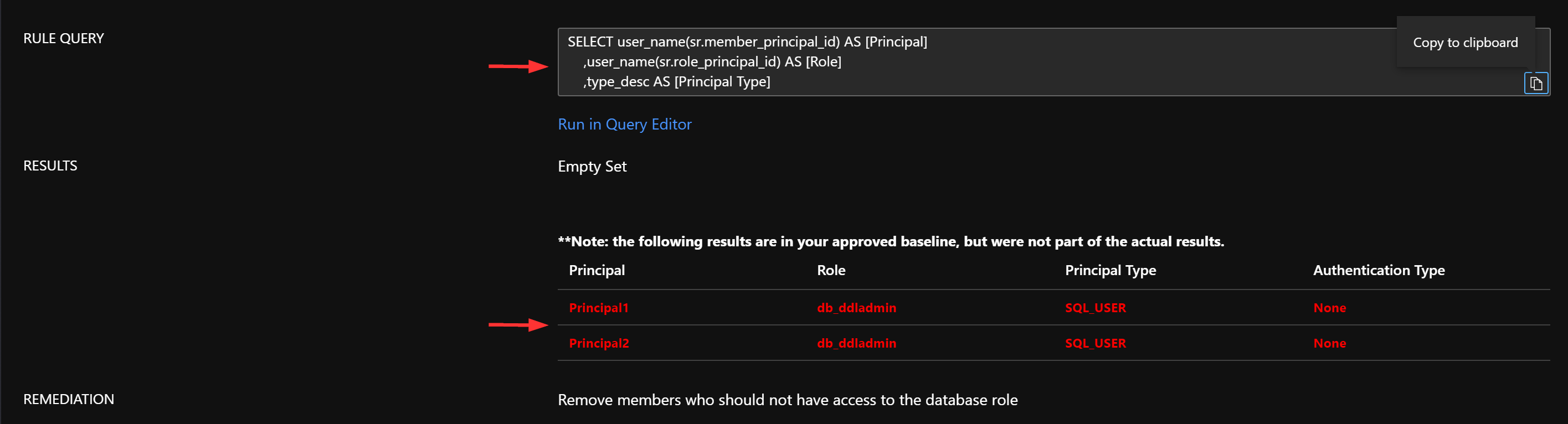Click the SQL_USER value for Principal1
The width and height of the screenshot is (1568, 424).
coord(1096,308)
